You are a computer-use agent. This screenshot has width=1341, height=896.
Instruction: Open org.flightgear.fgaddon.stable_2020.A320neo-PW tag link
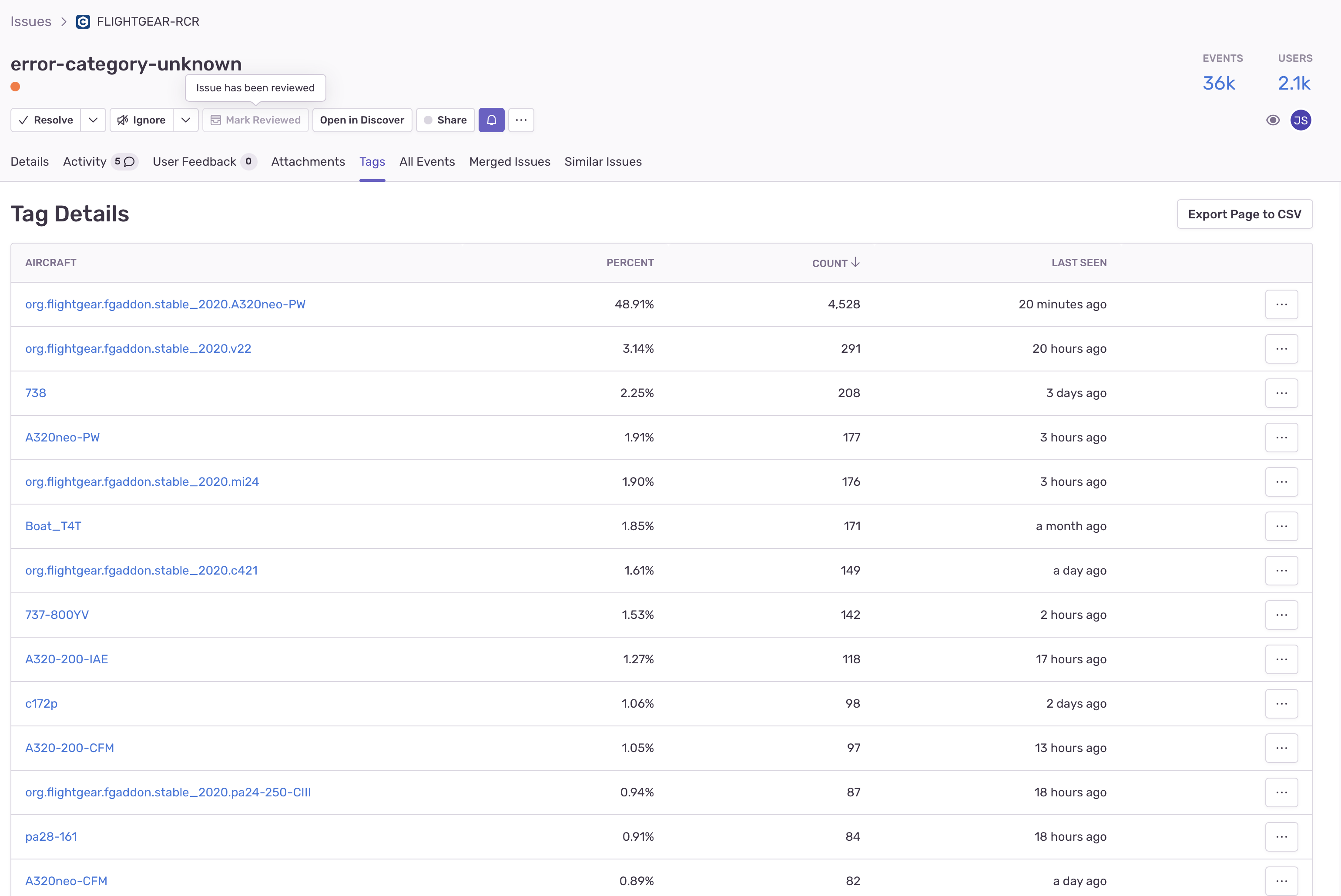pyautogui.click(x=165, y=304)
